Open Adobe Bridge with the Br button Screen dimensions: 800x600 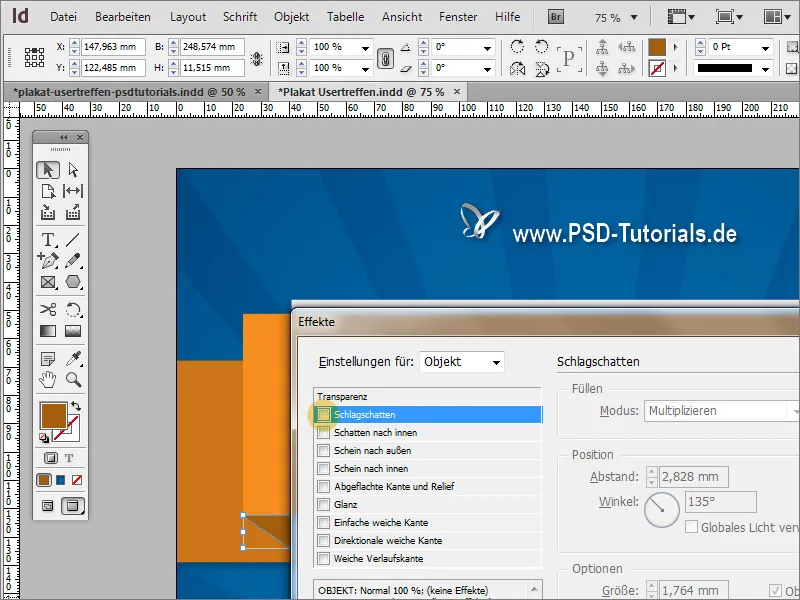point(556,17)
